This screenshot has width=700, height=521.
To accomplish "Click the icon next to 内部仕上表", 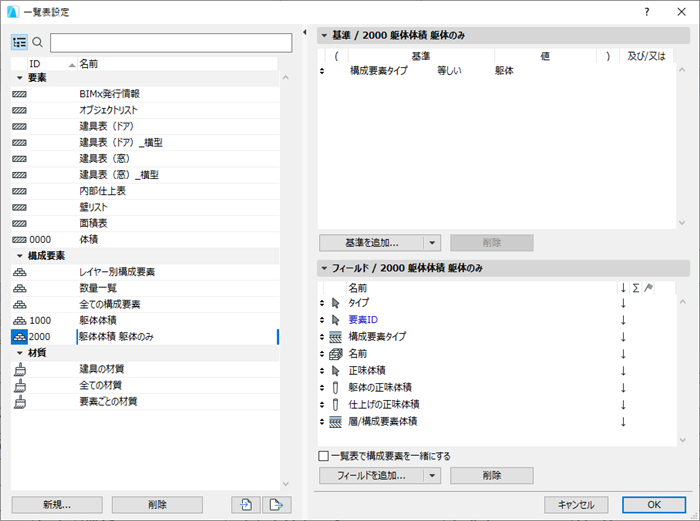I will click(19, 191).
